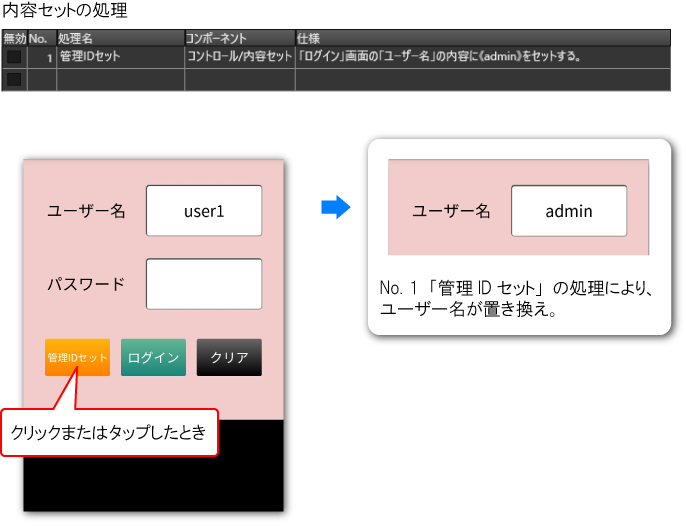
Task: Click the 仕様 column header
Action: pos(483,39)
